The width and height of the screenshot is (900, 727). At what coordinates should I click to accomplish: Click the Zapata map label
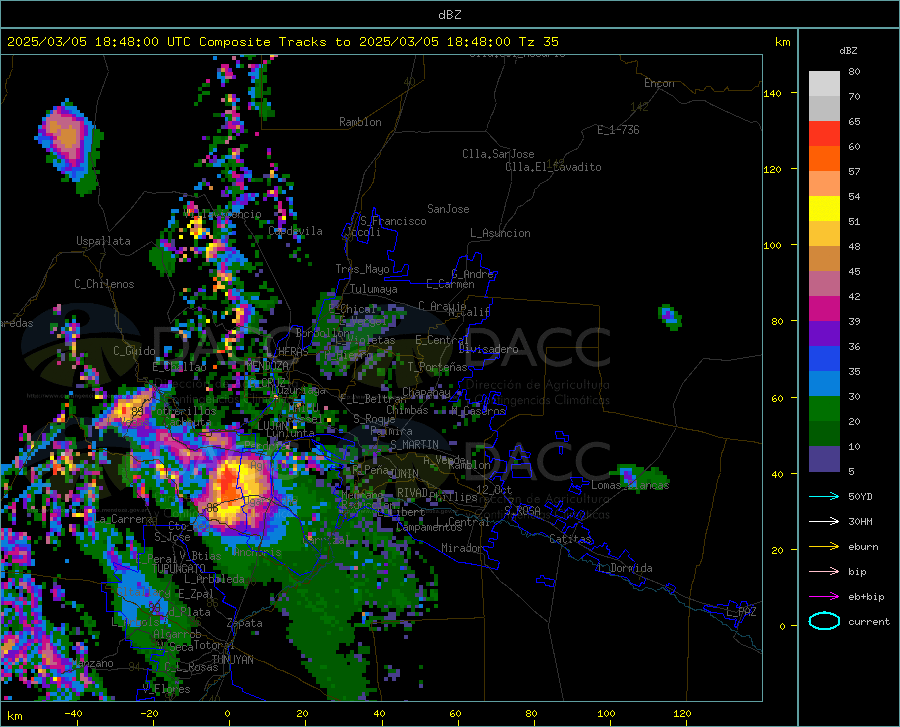pyautogui.click(x=245, y=623)
